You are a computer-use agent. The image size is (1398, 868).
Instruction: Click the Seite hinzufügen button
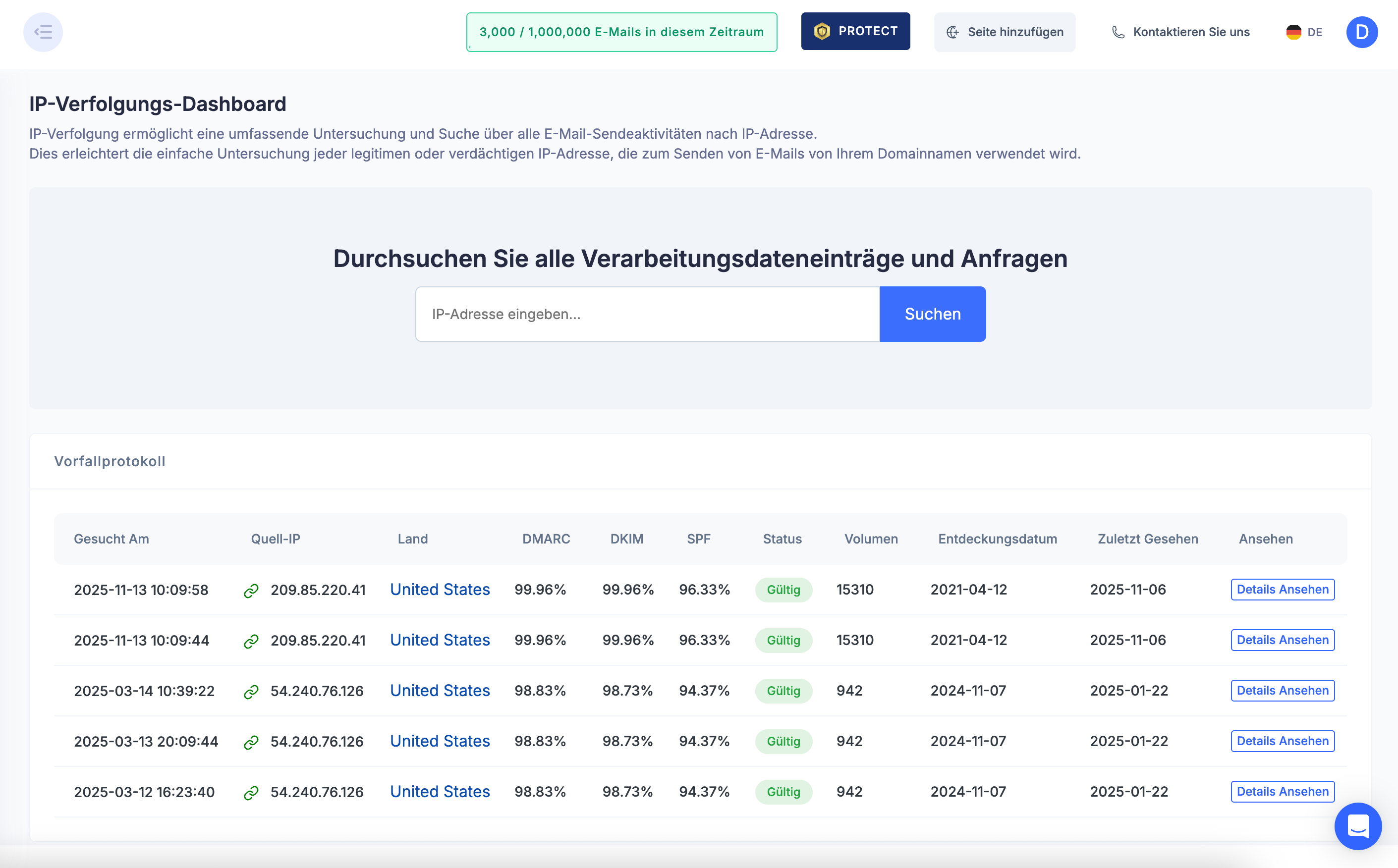point(1004,32)
